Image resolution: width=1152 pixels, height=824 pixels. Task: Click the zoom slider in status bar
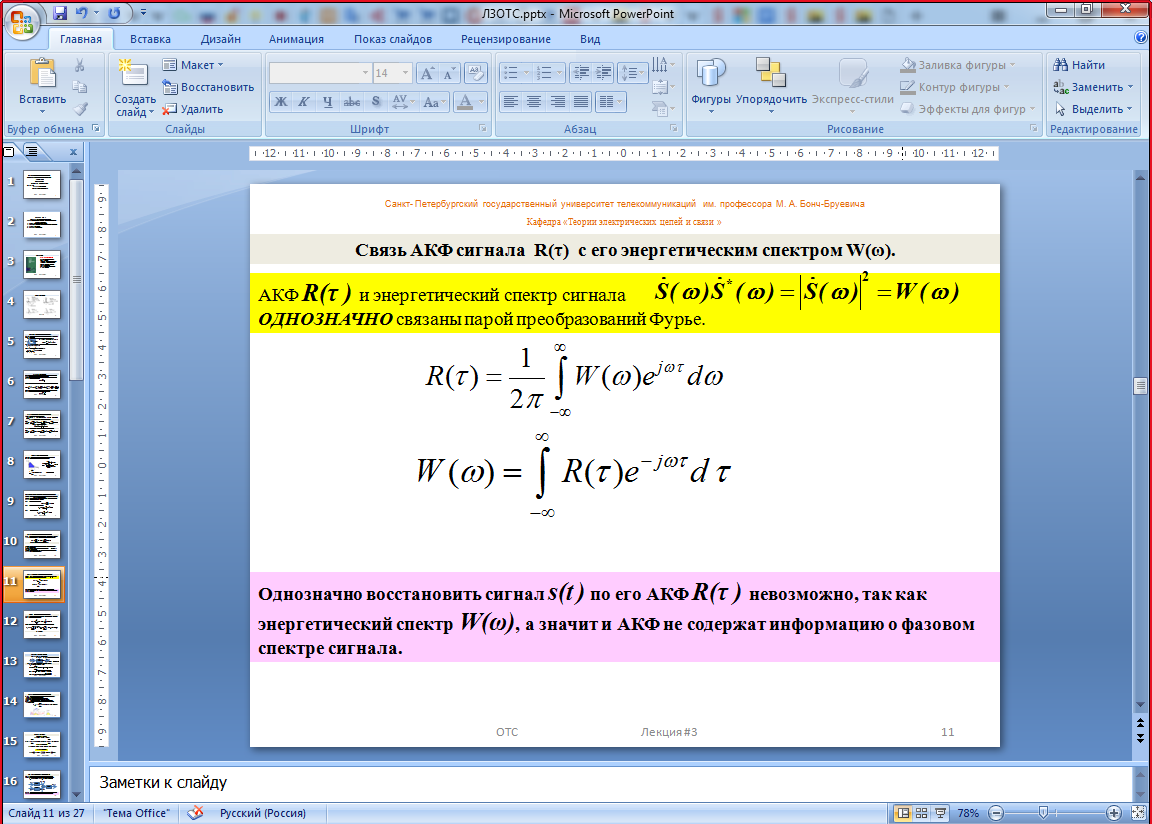(1043, 813)
